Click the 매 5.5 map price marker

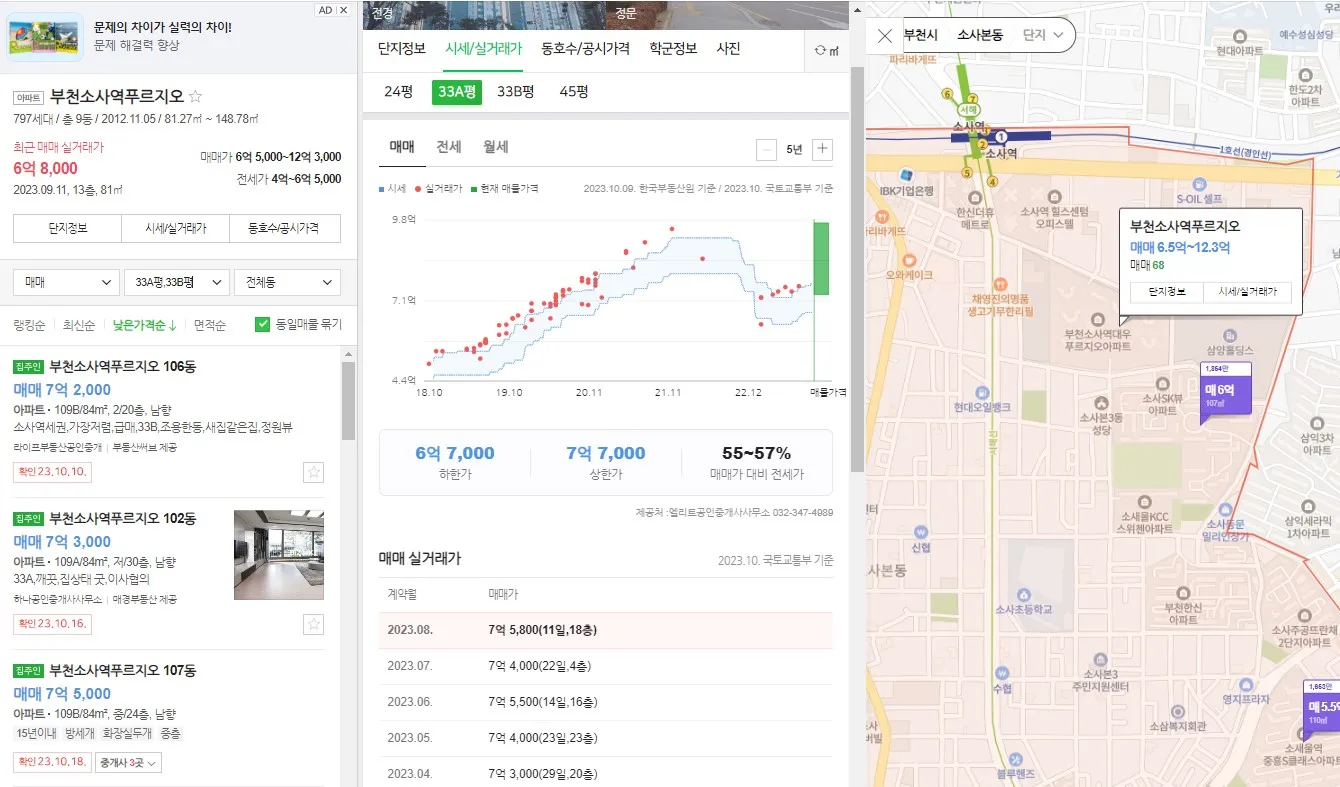pos(1322,709)
